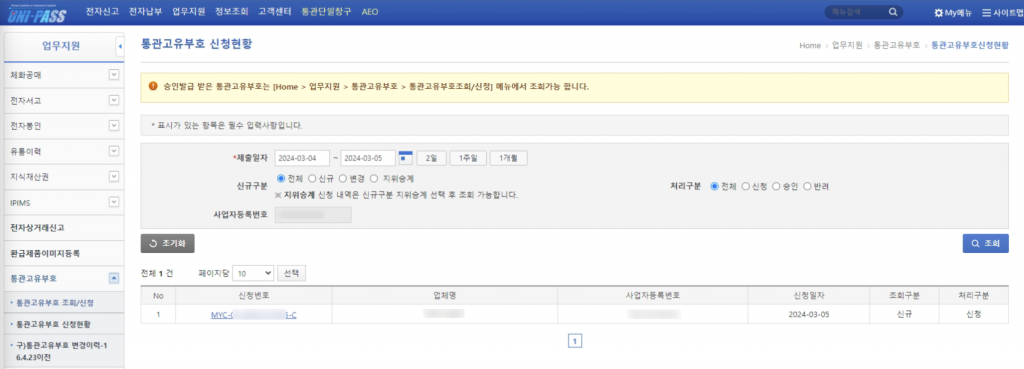1024x369 pixels.
Task: Open application number link MYC-
Action: (253, 314)
